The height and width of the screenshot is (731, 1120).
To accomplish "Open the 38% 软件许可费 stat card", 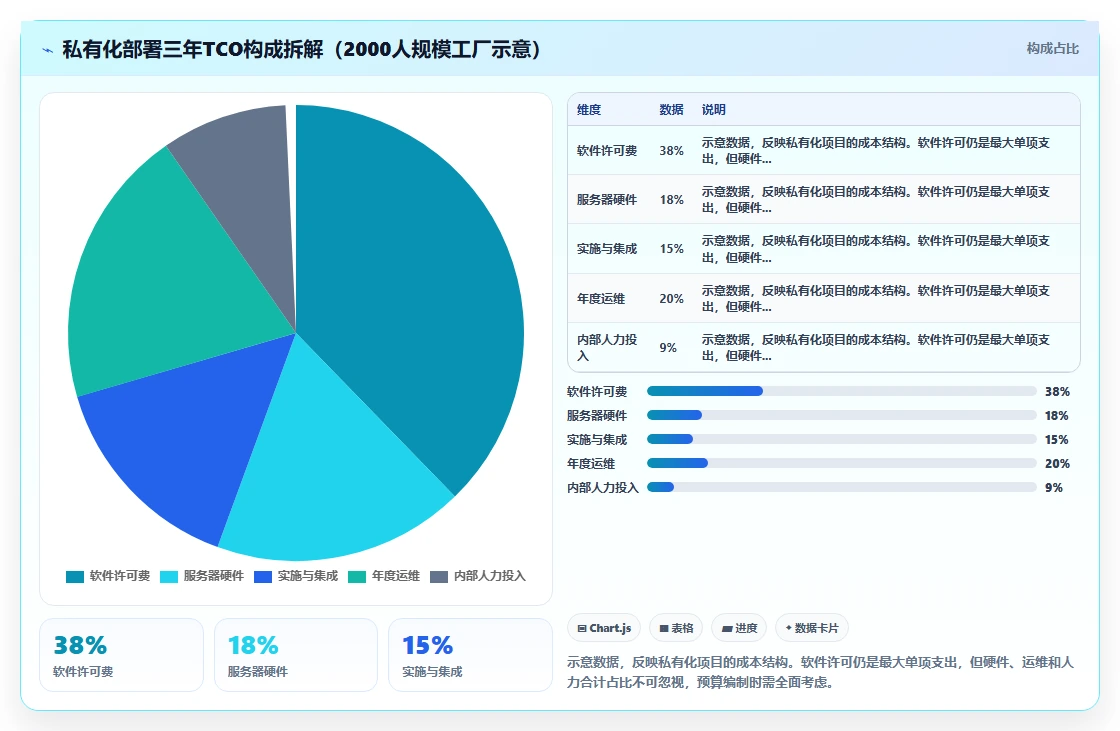I will coord(121,655).
